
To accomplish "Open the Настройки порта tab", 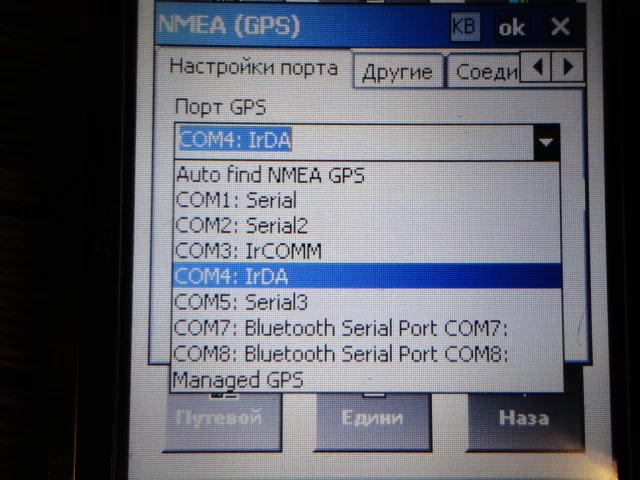I will [253, 67].
